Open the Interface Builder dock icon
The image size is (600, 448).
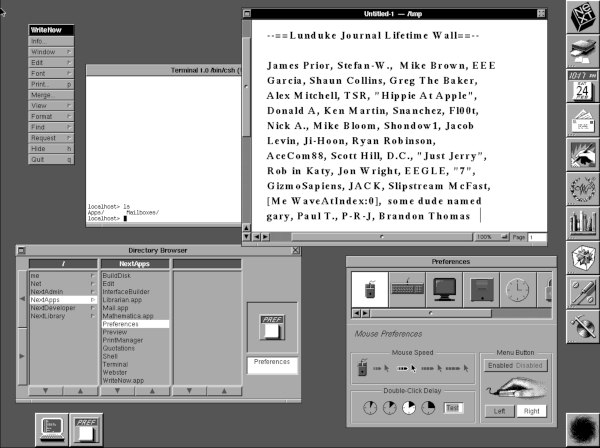click(x=583, y=326)
